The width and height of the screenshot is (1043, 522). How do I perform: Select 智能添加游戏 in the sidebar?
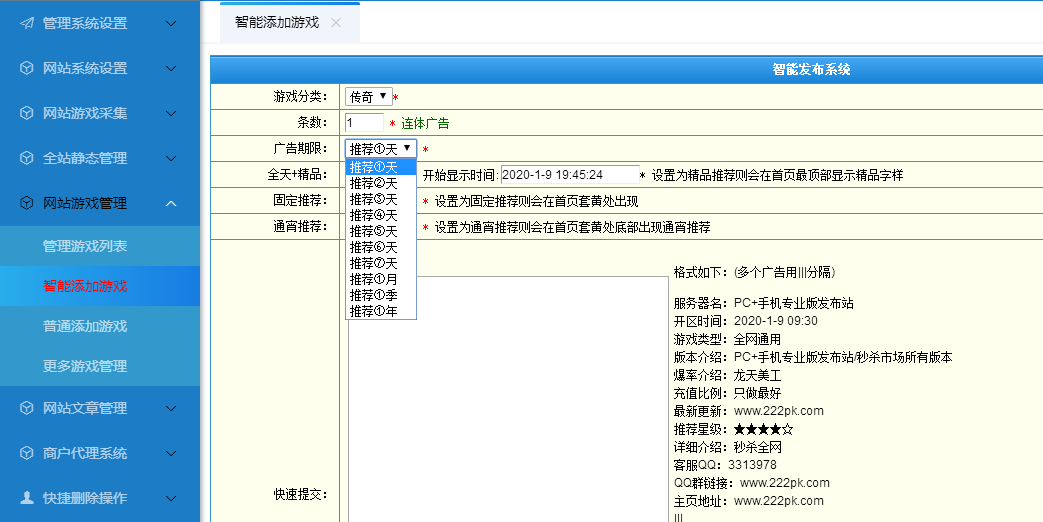100,286
